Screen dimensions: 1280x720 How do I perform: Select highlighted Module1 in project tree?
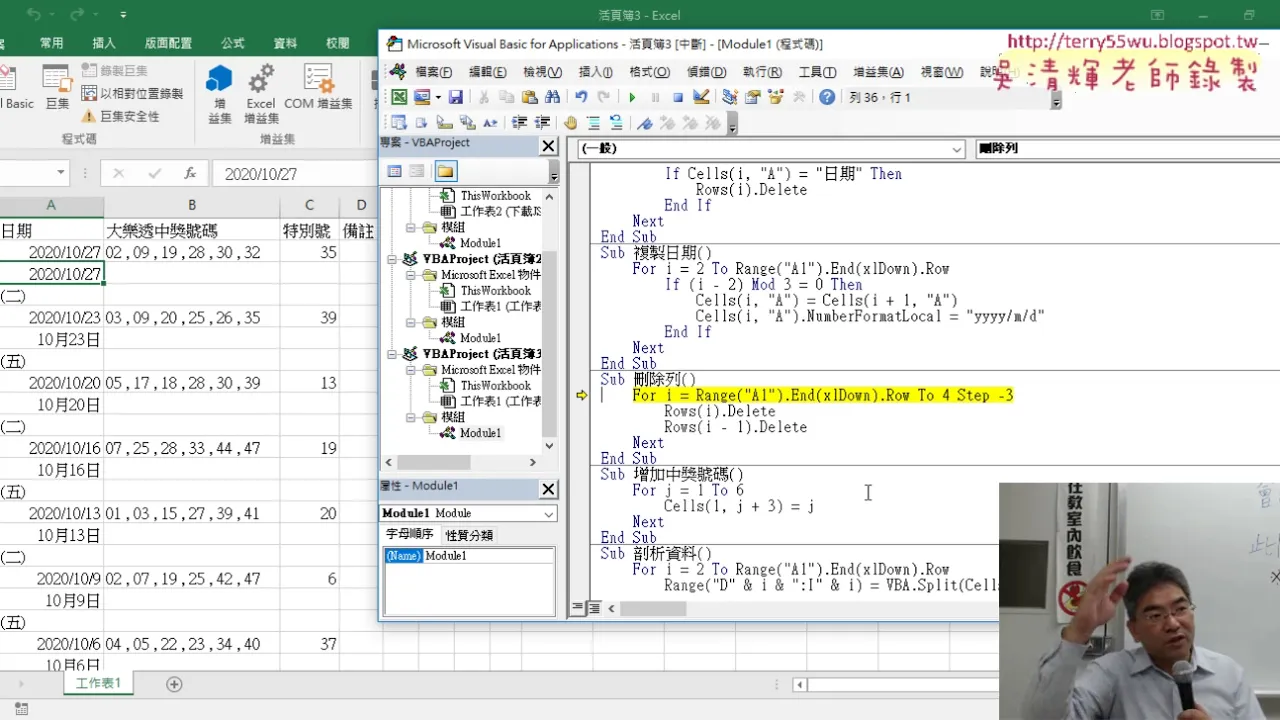(x=480, y=433)
